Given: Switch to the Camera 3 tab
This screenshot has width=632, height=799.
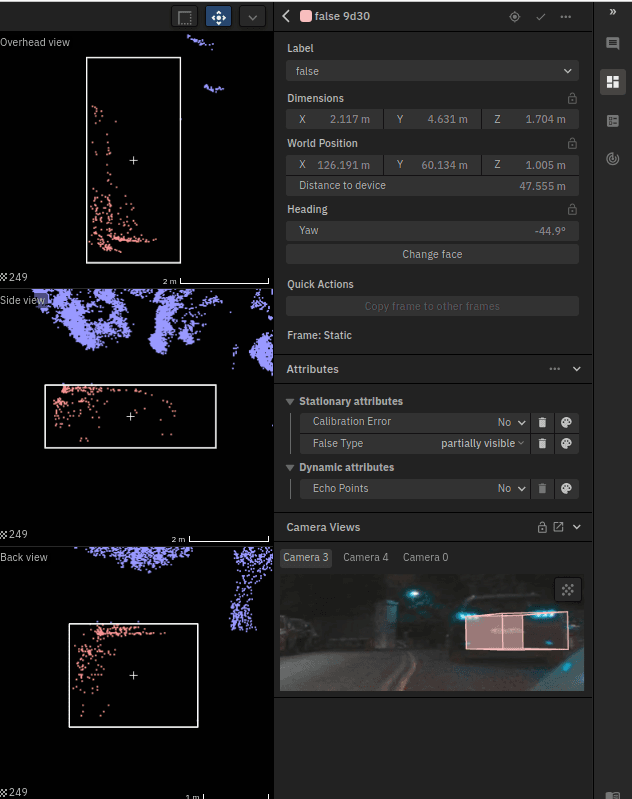Looking at the screenshot, I should pos(306,557).
